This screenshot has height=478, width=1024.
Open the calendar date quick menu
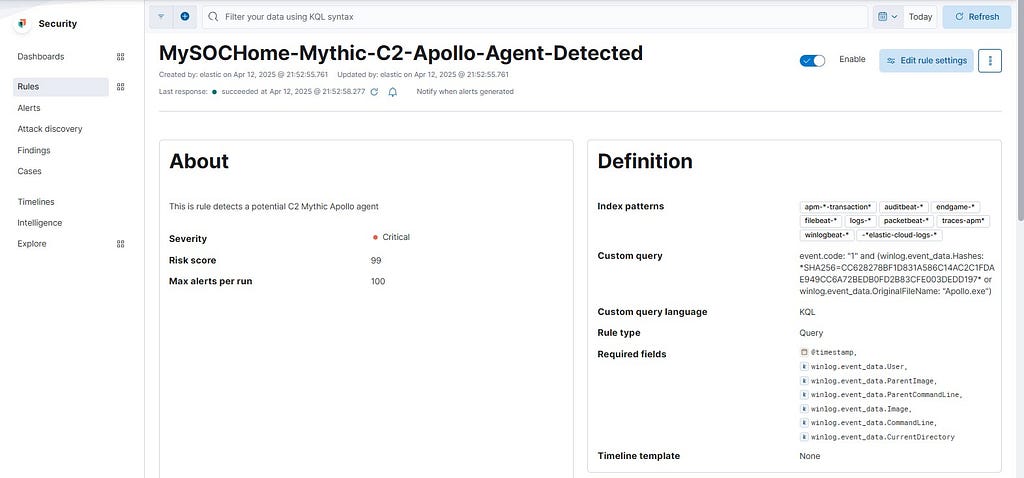click(x=888, y=17)
